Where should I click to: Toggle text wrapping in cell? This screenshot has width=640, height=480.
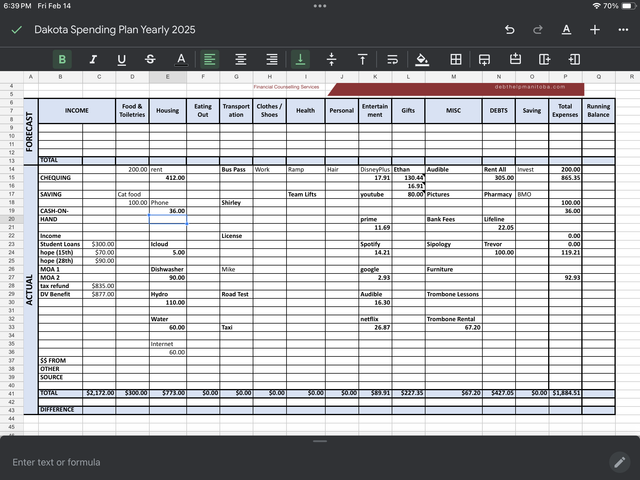click(392, 60)
